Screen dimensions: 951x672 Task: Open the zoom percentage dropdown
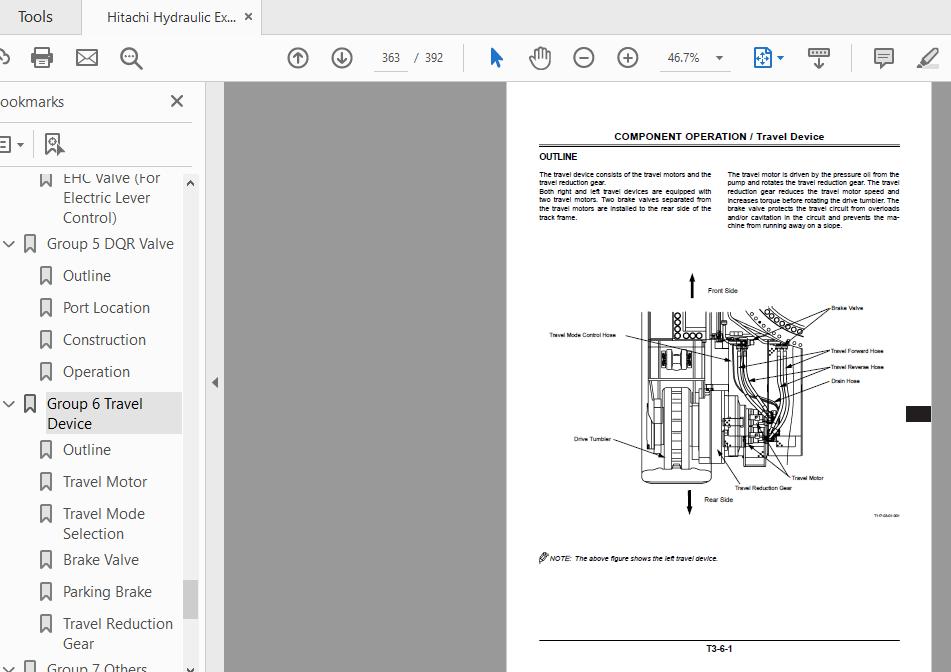(x=718, y=58)
